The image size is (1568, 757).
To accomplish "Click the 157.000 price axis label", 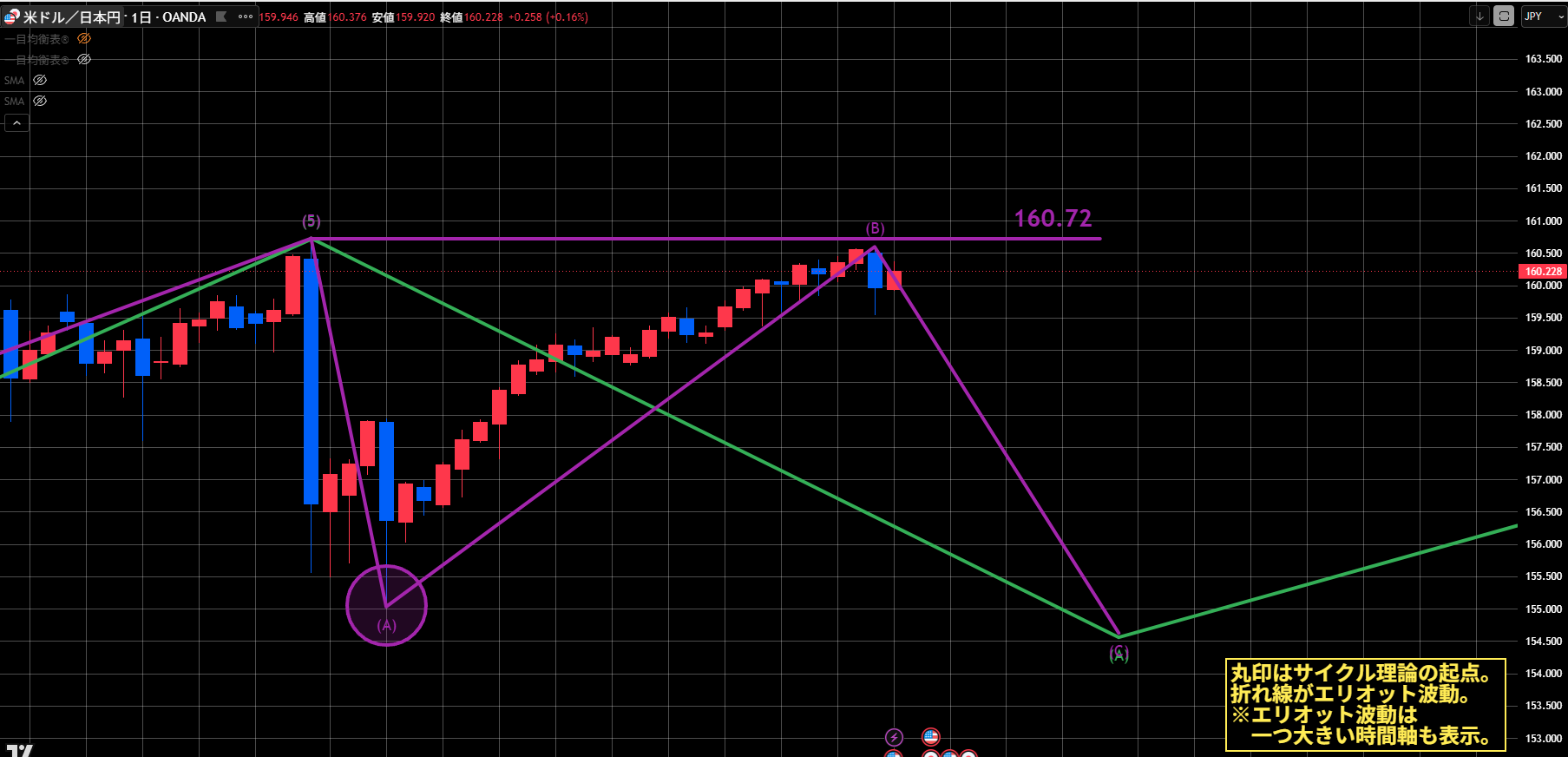I will tap(1544, 480).
